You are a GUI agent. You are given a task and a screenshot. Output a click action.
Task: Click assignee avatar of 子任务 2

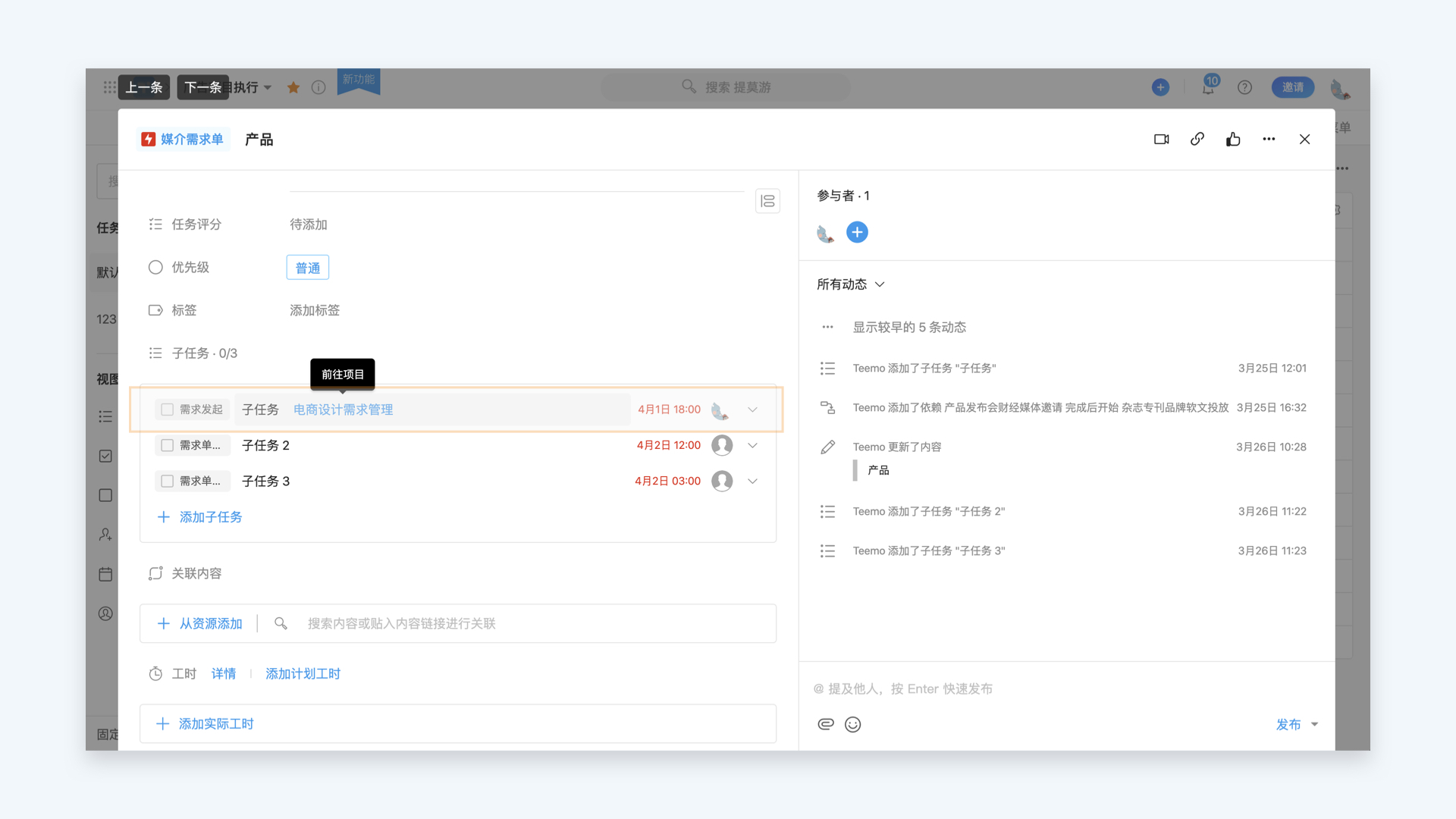click(x=722, y=445)
